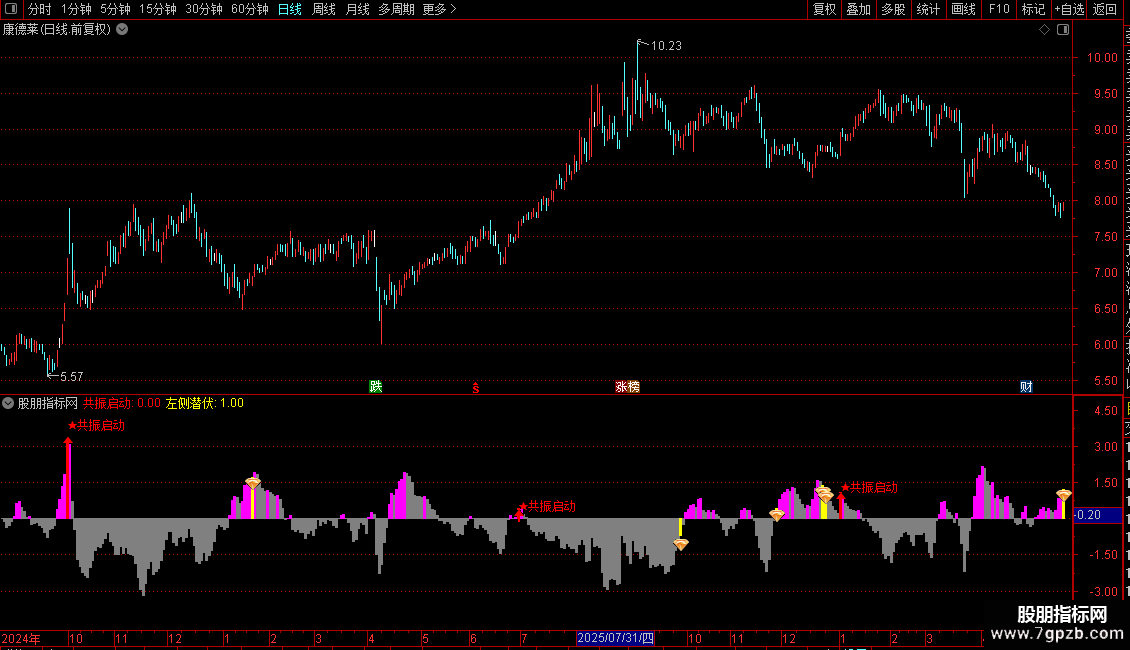Click the green 跌 marker icon
This screenshot has height=650, width=1130.
[375, 387]
